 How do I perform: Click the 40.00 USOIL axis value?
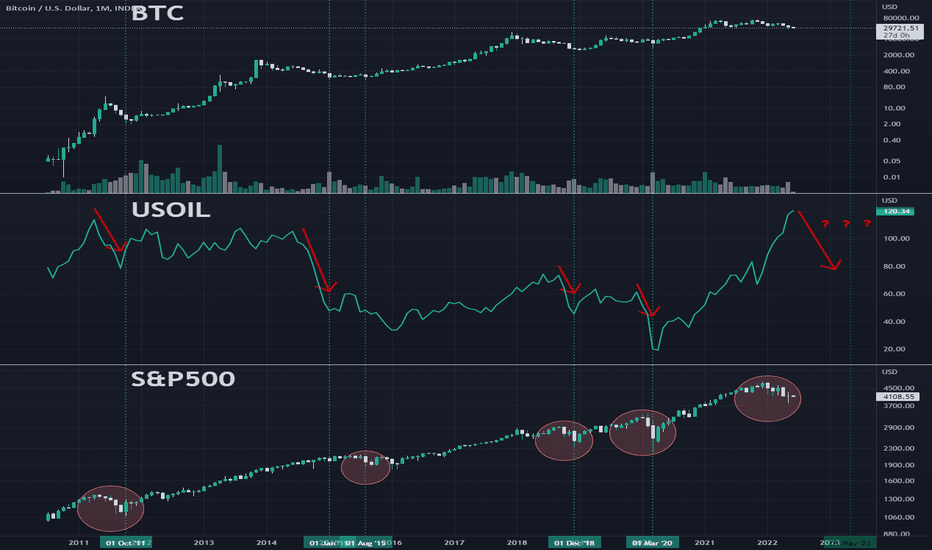[895, 322]
